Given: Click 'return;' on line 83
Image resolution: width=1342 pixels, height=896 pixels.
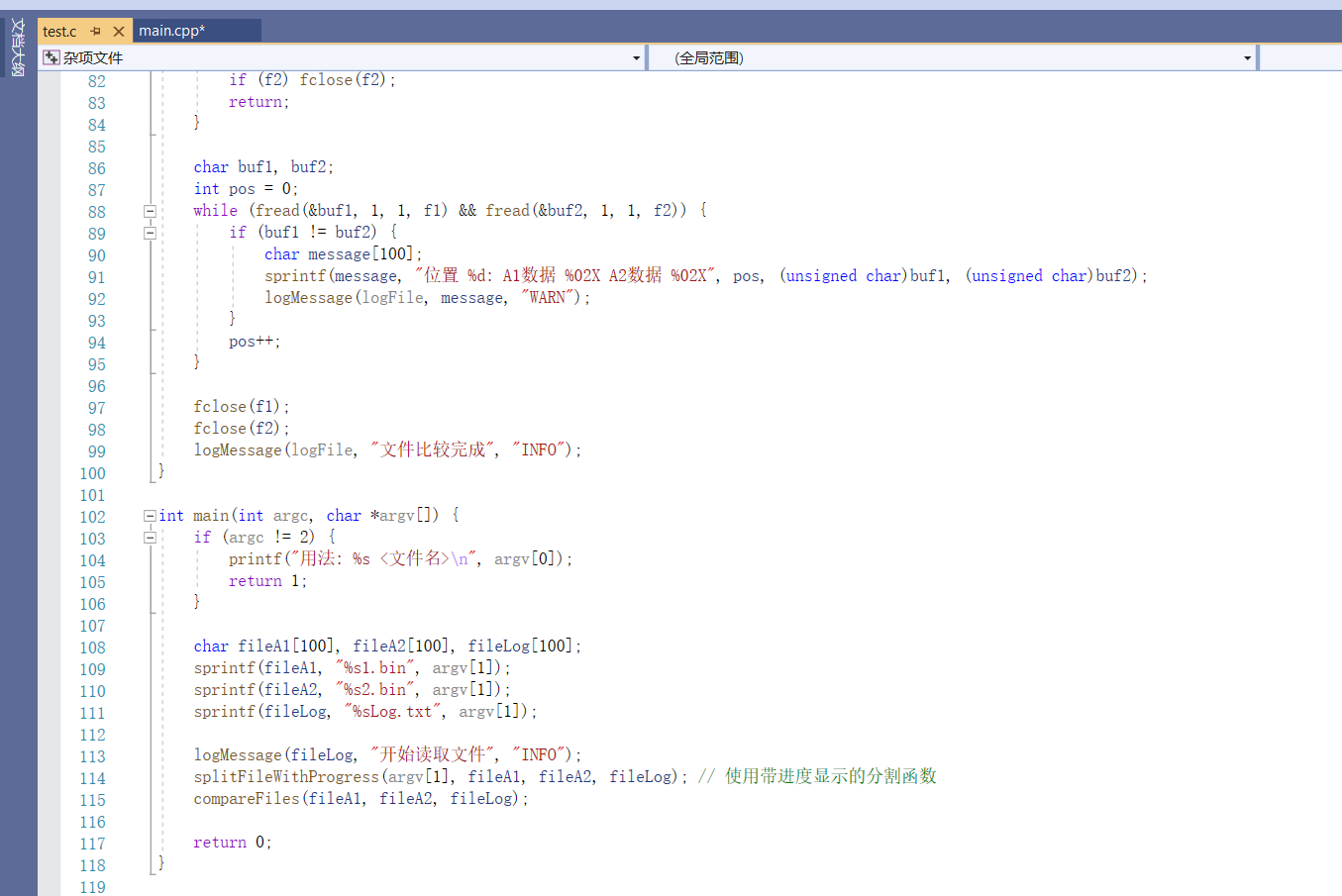Looking at the screenshot, I should (x=259, y=102).
